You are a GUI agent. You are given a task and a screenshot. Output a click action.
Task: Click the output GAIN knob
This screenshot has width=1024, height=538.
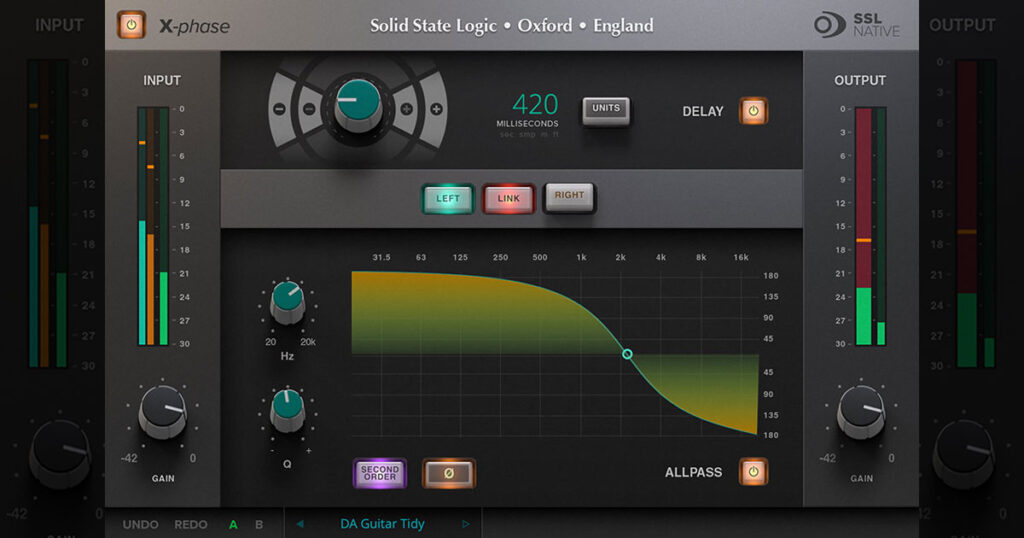861,411
